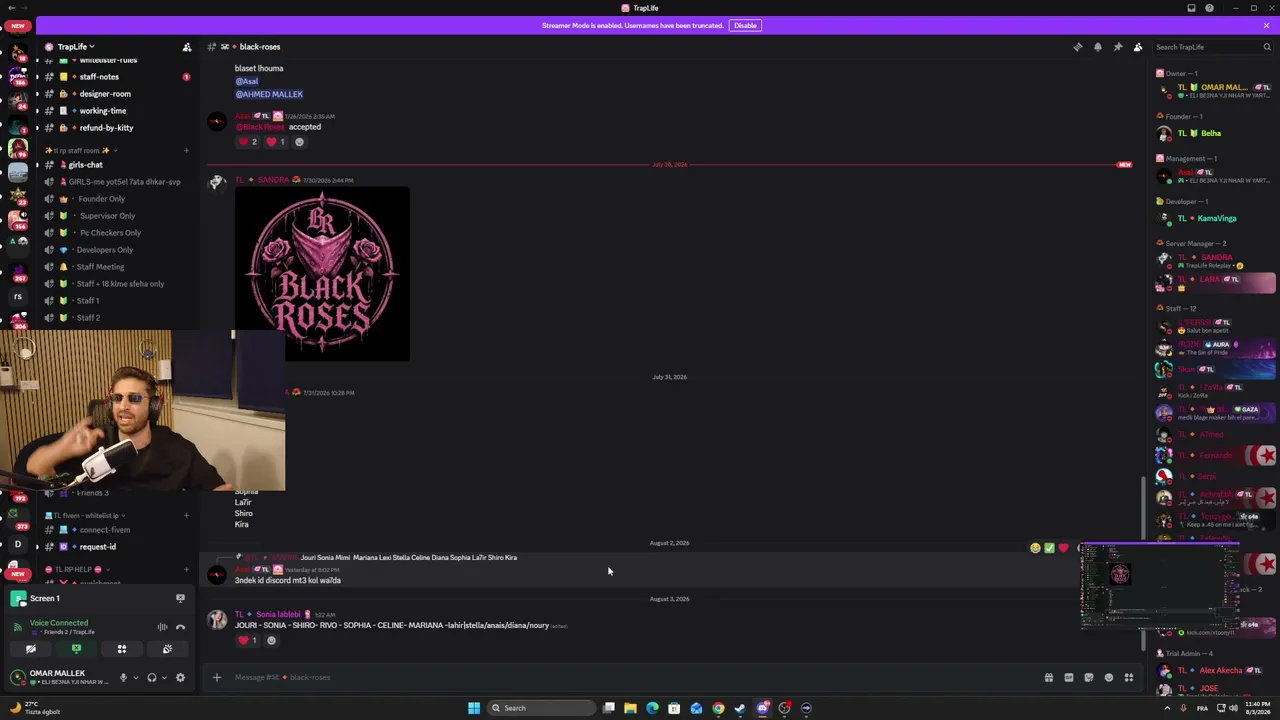The width and height of the screenshot is (1280, 720).
Task: Click the invite people icon beside TrapLife
Action: 186,47
